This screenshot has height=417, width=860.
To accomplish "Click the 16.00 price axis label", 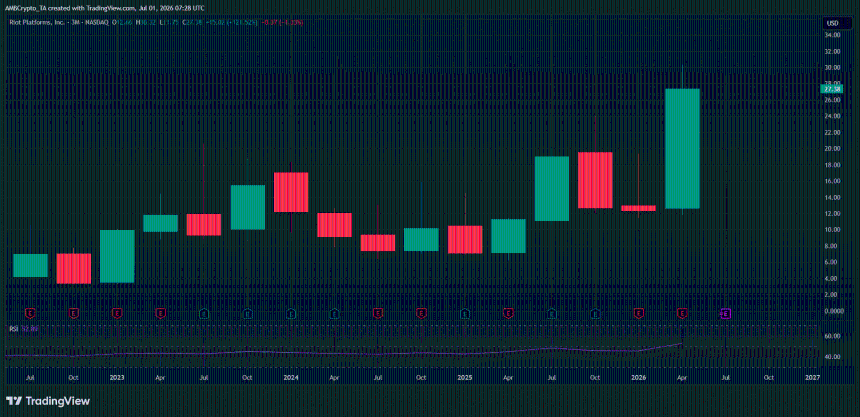I will click(833, 181).
